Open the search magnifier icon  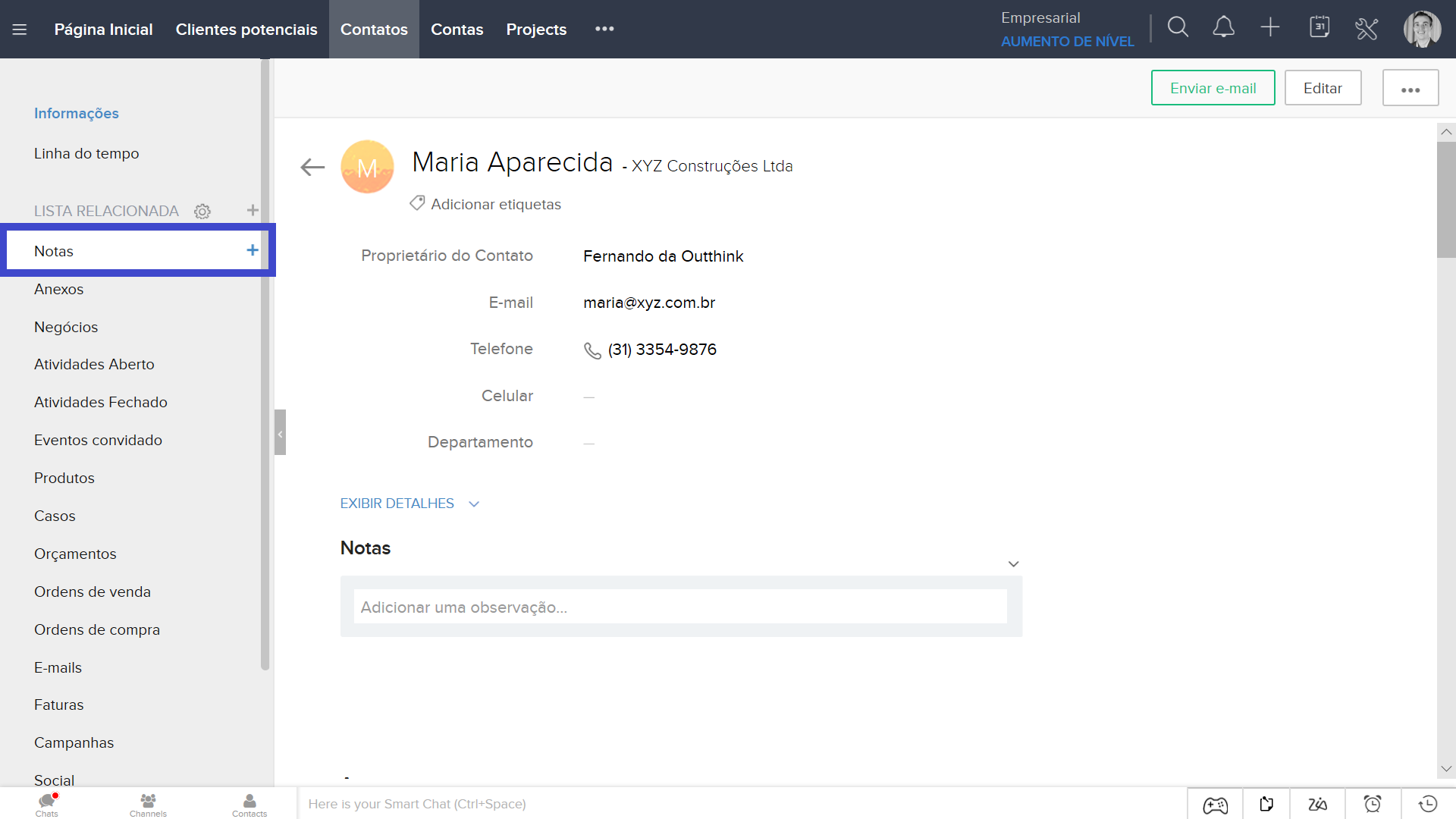click(1178, 28)
